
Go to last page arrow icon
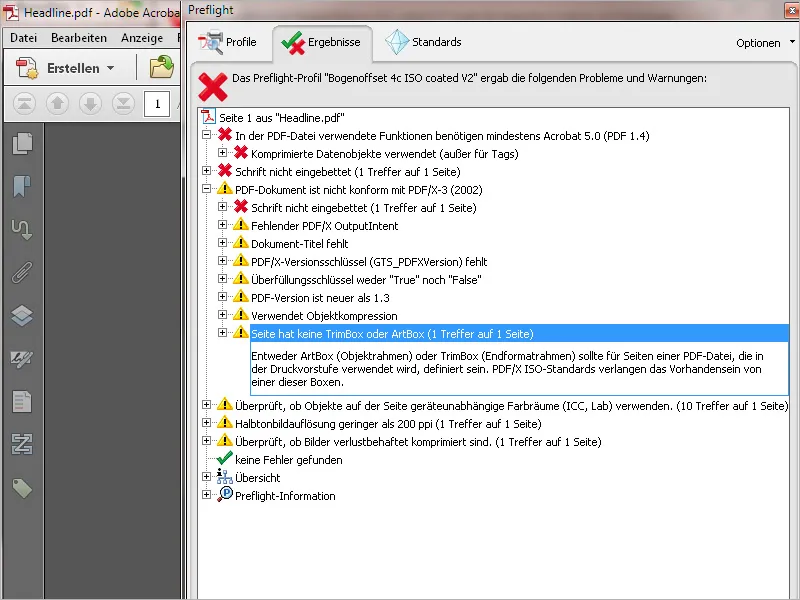click(123, 104)
